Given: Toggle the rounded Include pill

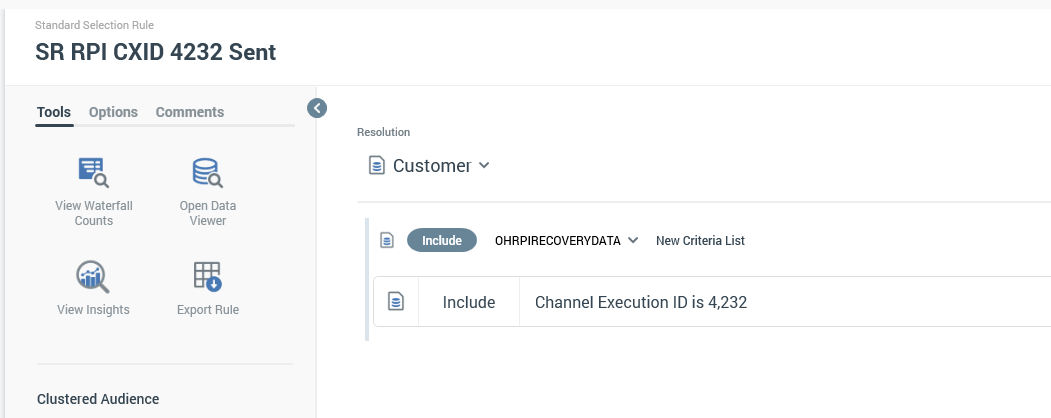Looking at the screenshot, I should (441, 241).
